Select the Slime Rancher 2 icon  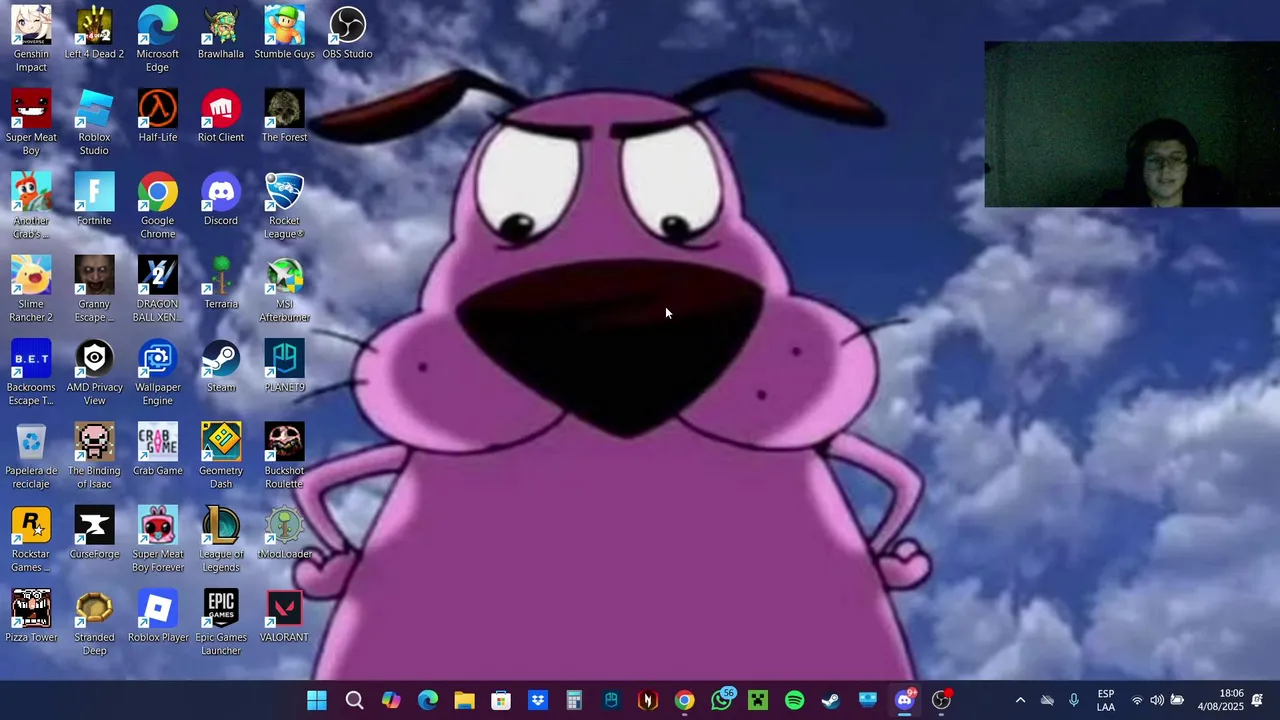[31, 290]
